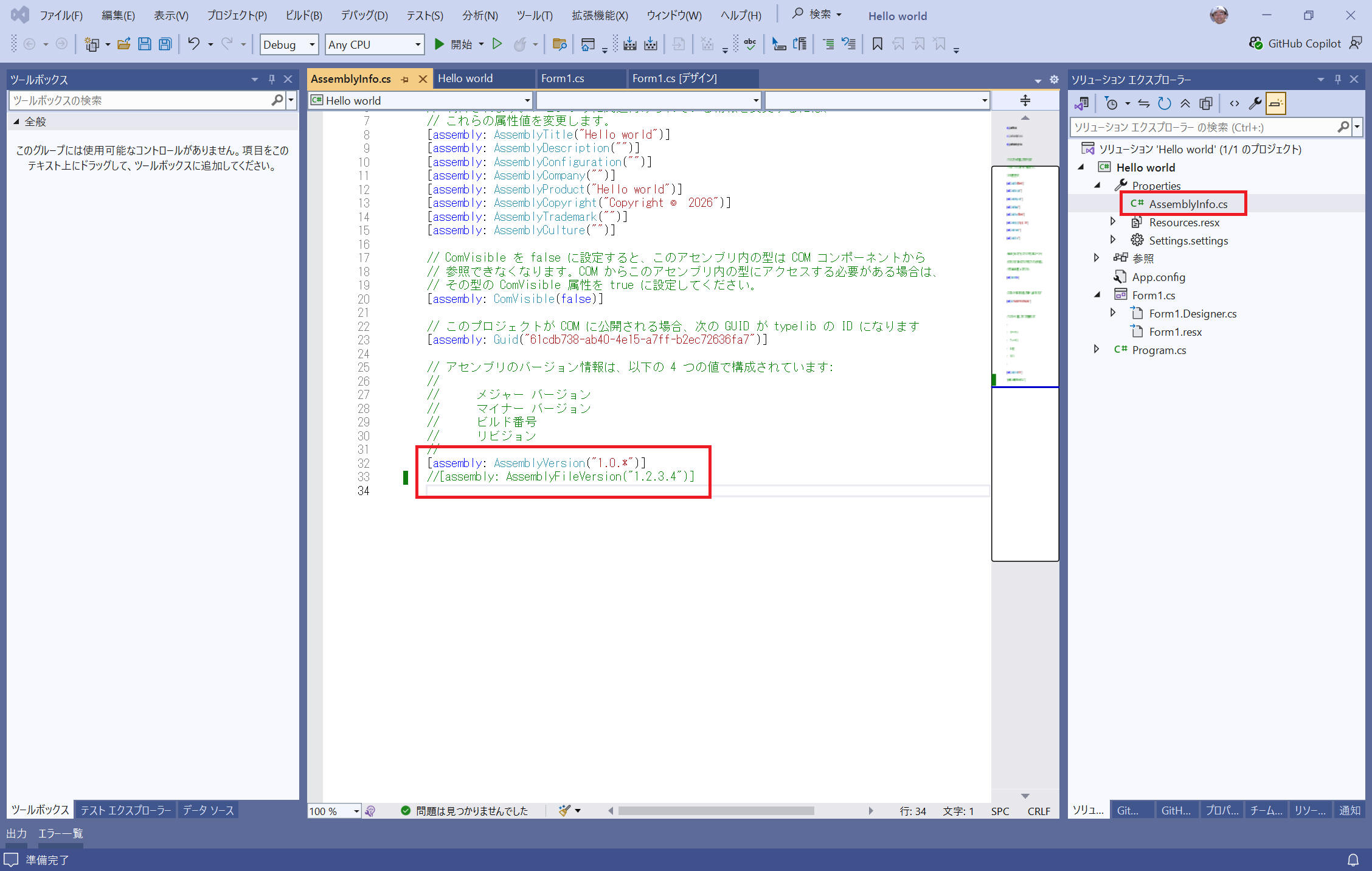1372x871 pixels.
Task: Click GitHub Copilot button
Action: click(x=1295, y=43)
